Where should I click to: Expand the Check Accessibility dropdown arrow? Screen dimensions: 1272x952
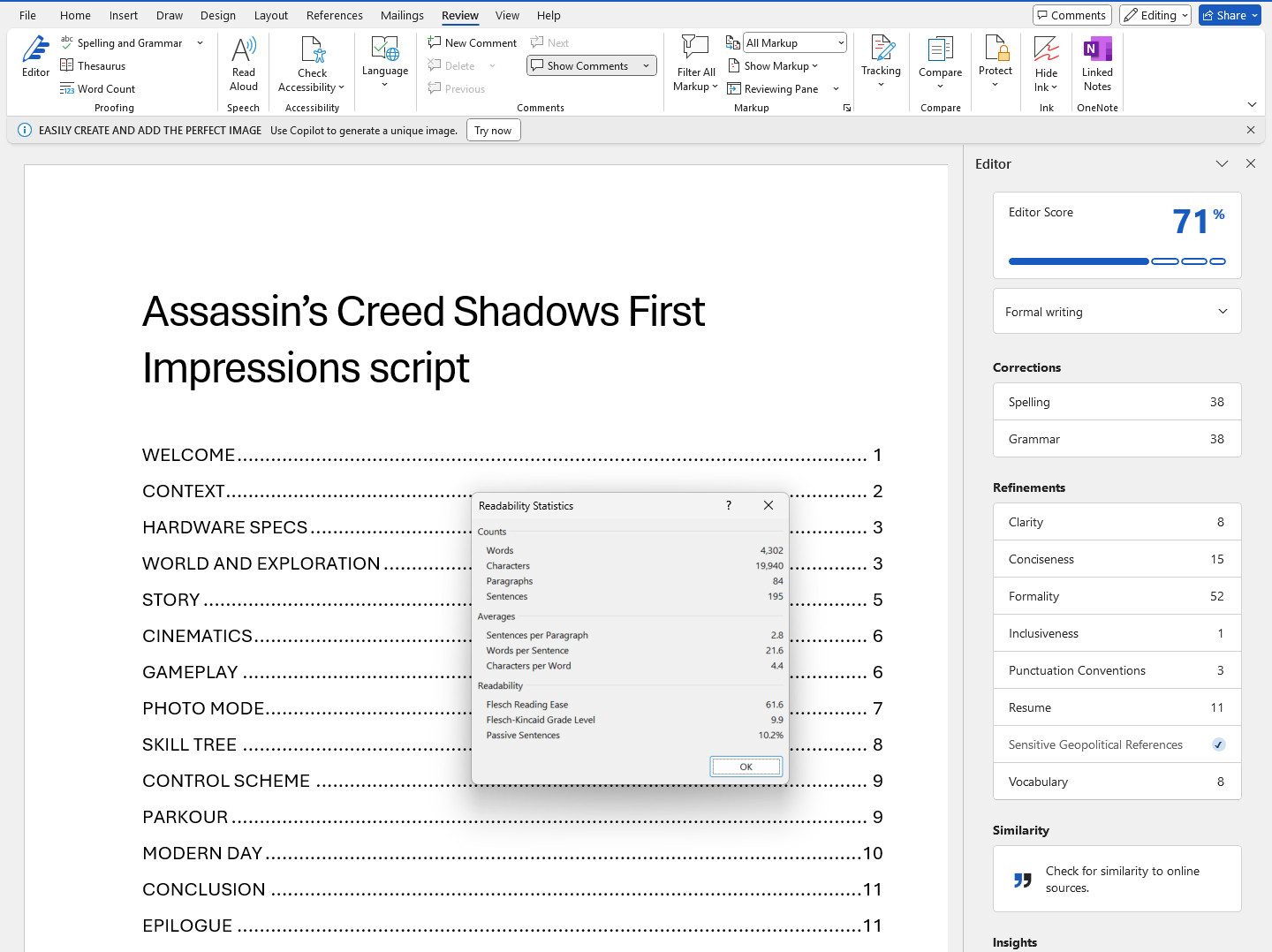tap(341, 87)
